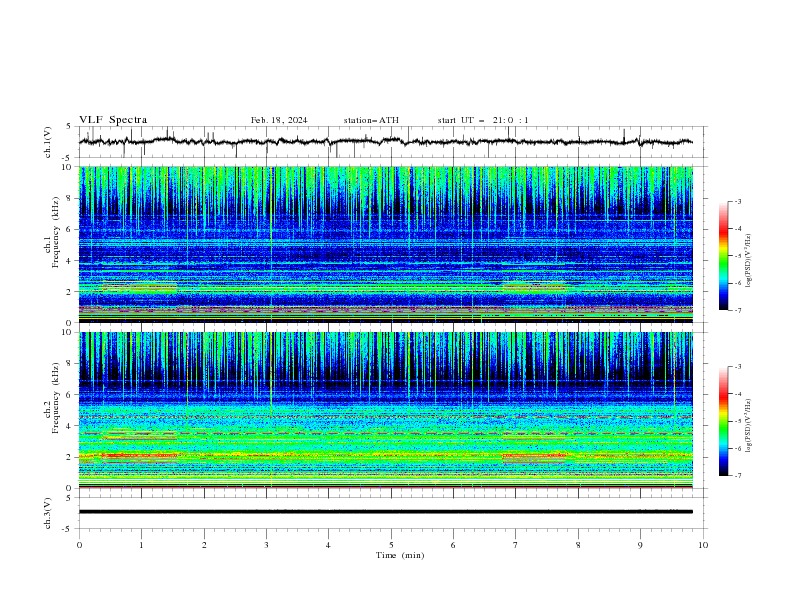Click the "-7" label on ch.2 colorbar
792x612 pixels.
(737, 476)
